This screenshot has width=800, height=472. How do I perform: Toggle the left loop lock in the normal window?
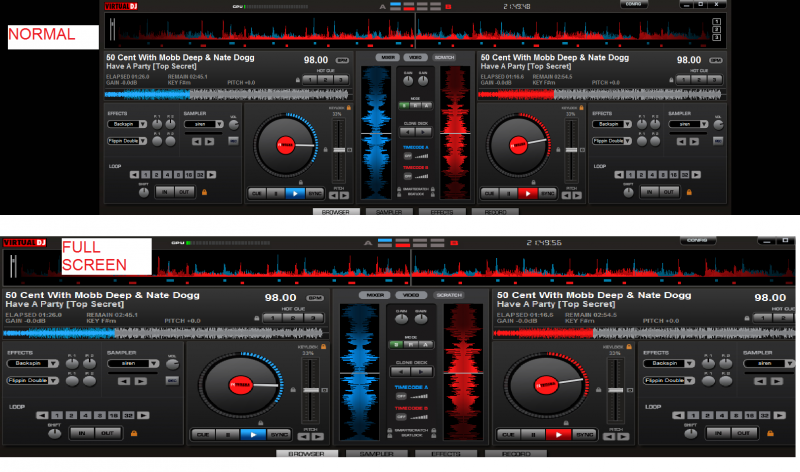tap(205, 192)
